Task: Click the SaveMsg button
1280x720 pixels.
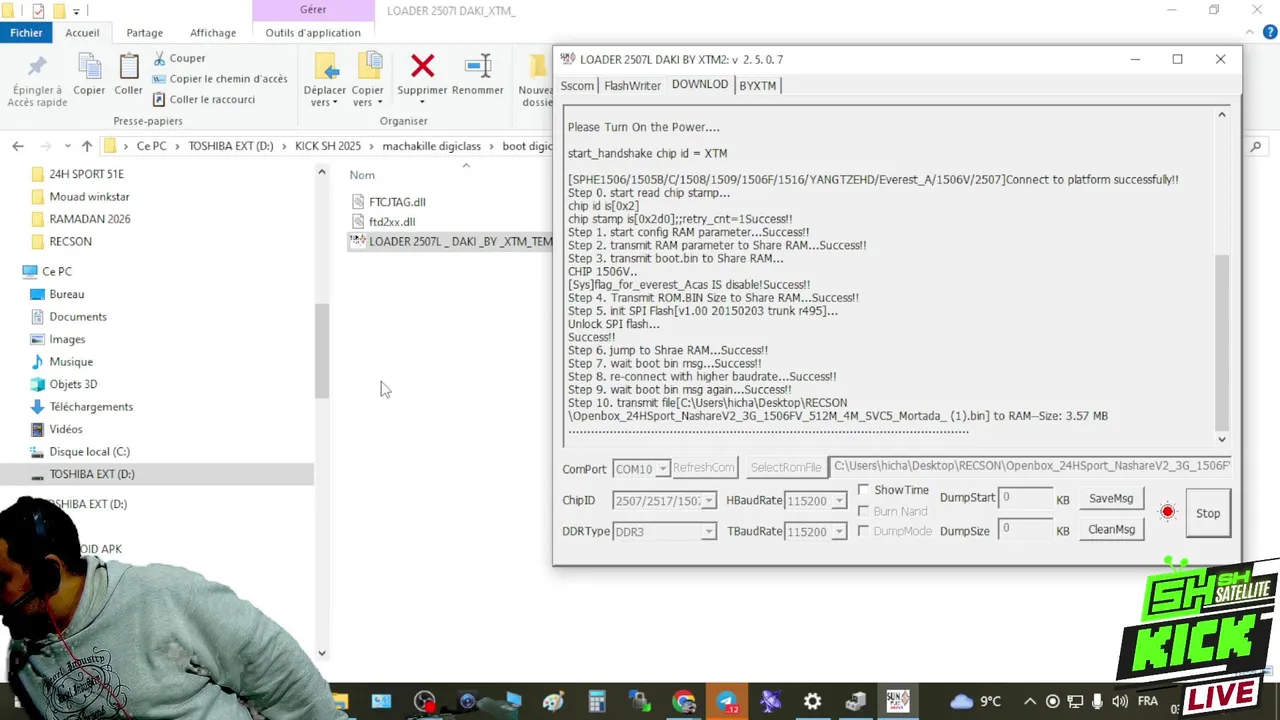Action: pos(1111,498)
